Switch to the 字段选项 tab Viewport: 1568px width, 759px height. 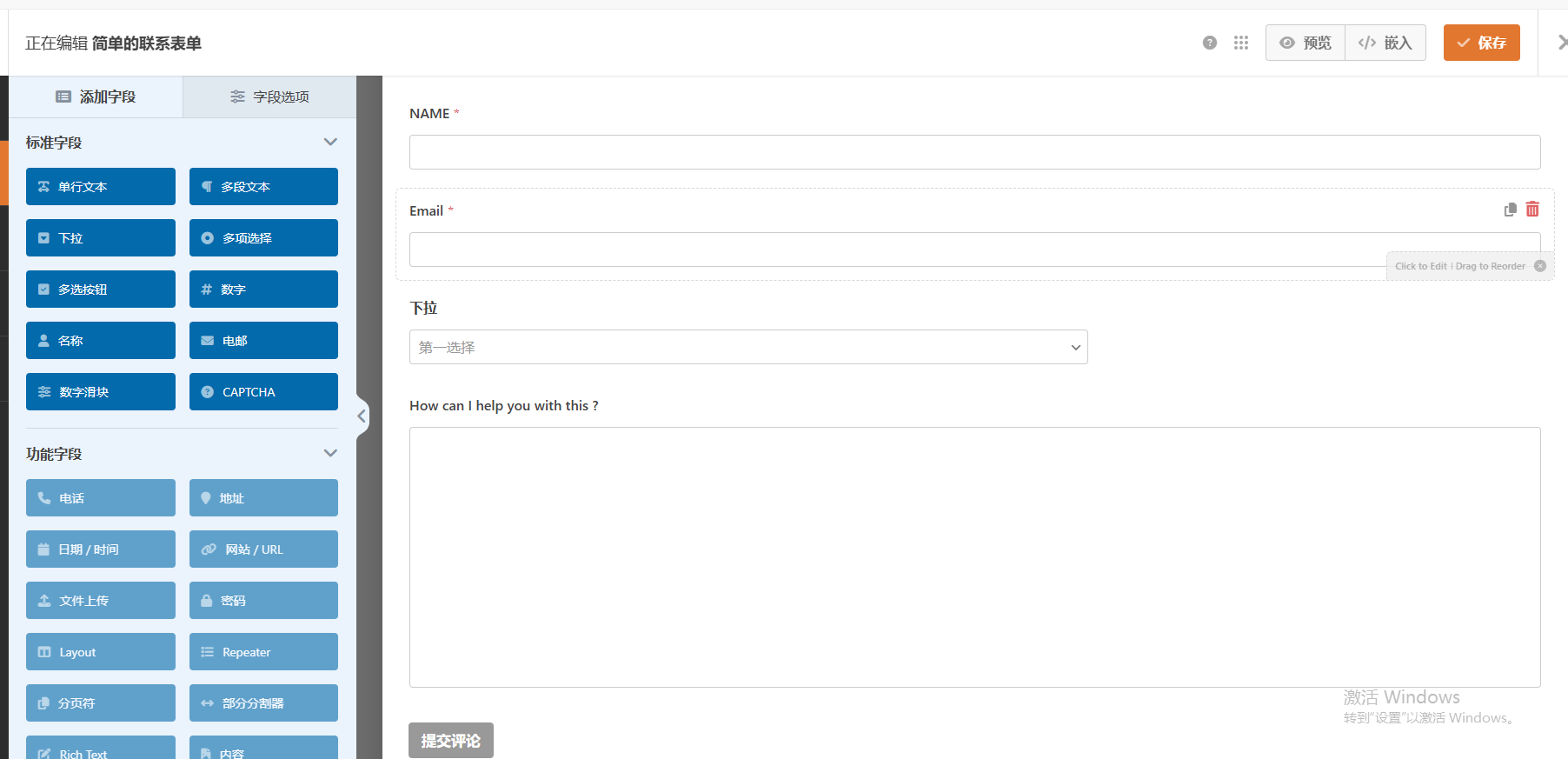click(269, 97)
